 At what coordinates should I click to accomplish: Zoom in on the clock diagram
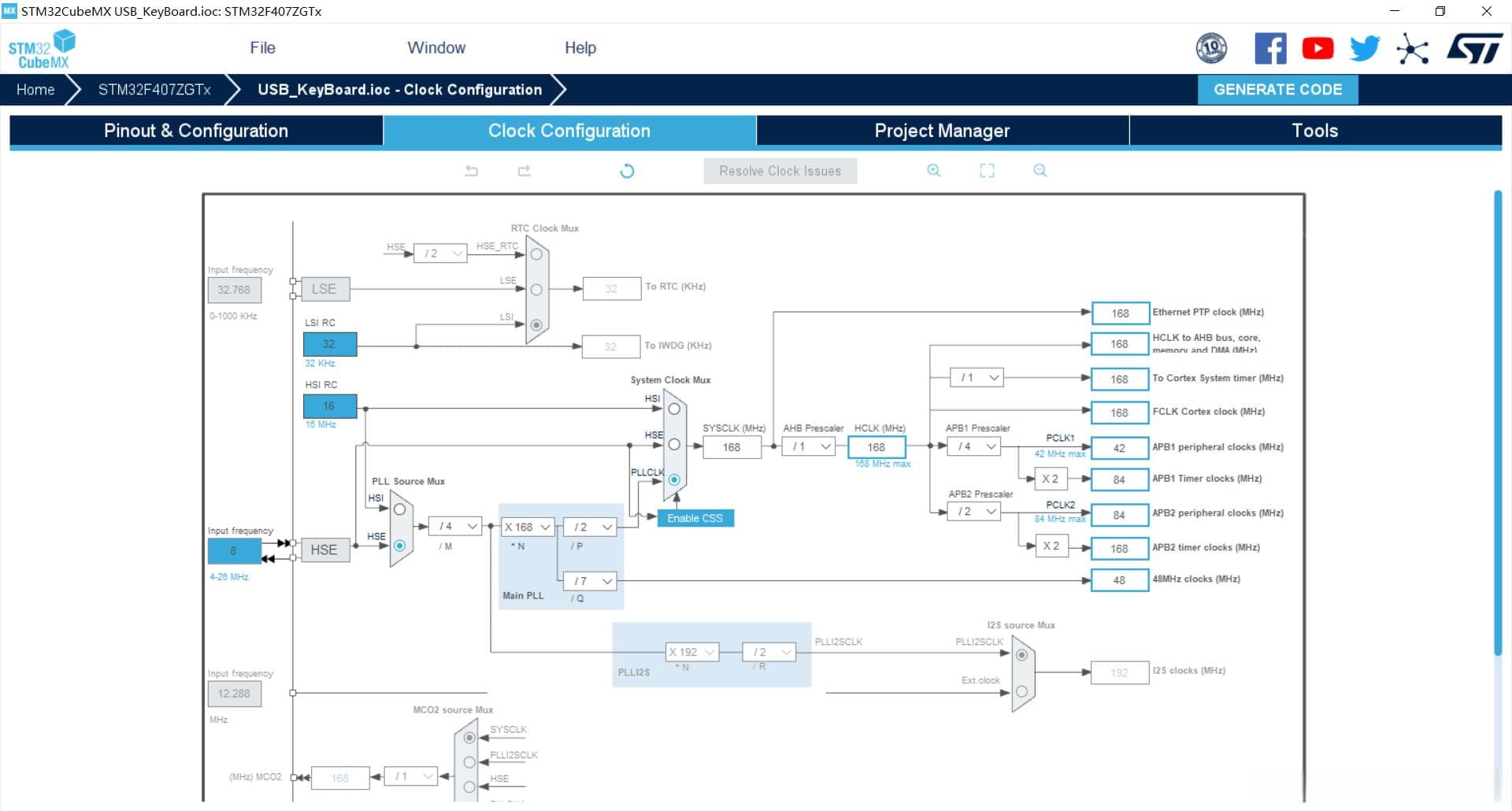coord(934,171)
